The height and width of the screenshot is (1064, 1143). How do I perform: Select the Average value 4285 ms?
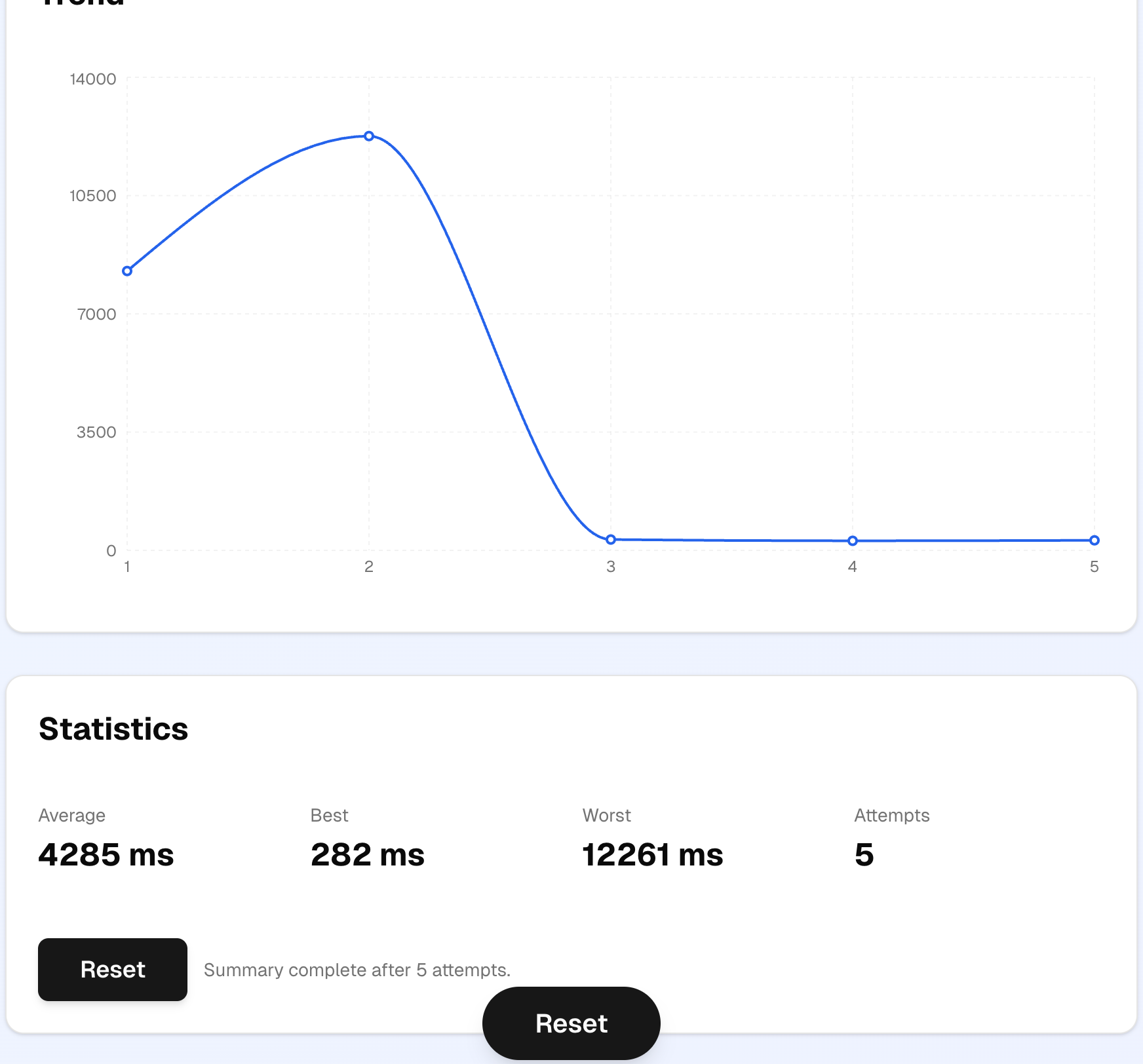[x=106, y=855]
